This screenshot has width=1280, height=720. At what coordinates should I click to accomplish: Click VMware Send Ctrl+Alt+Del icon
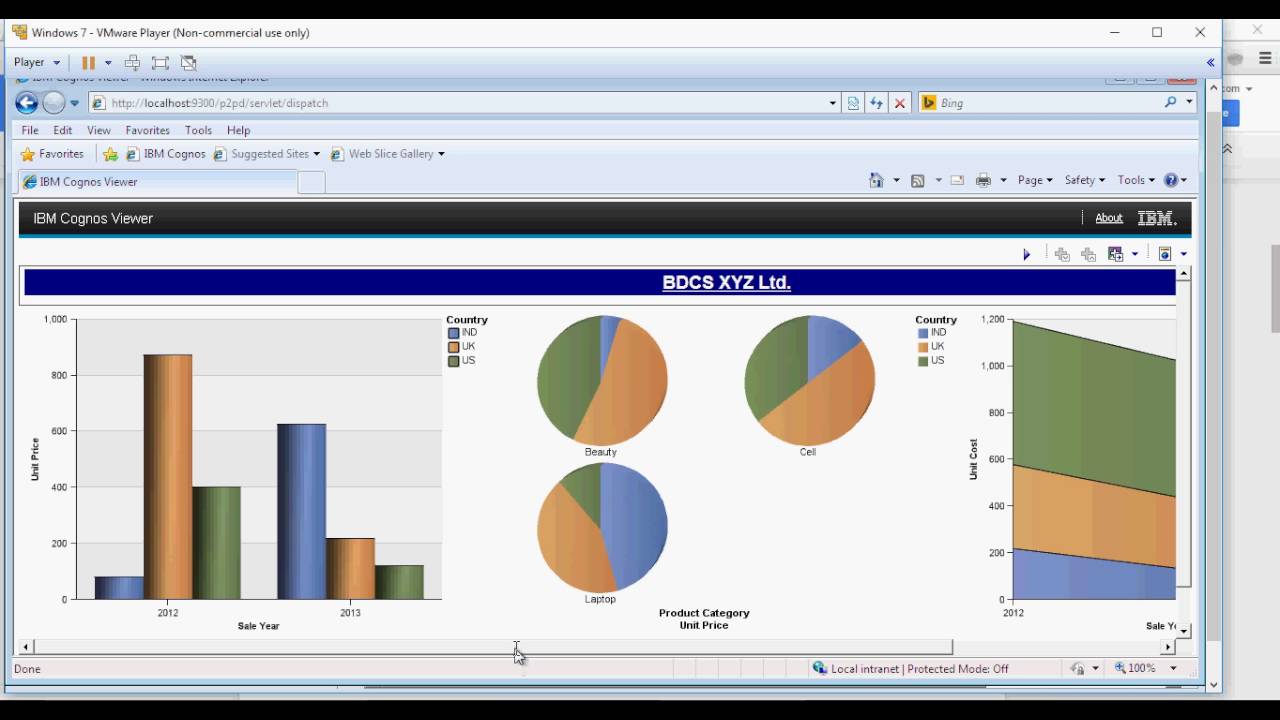coord(132,62)
